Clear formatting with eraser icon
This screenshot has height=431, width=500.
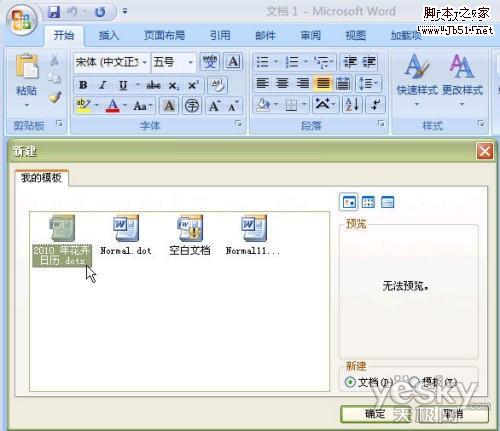[x=218, y=85]
